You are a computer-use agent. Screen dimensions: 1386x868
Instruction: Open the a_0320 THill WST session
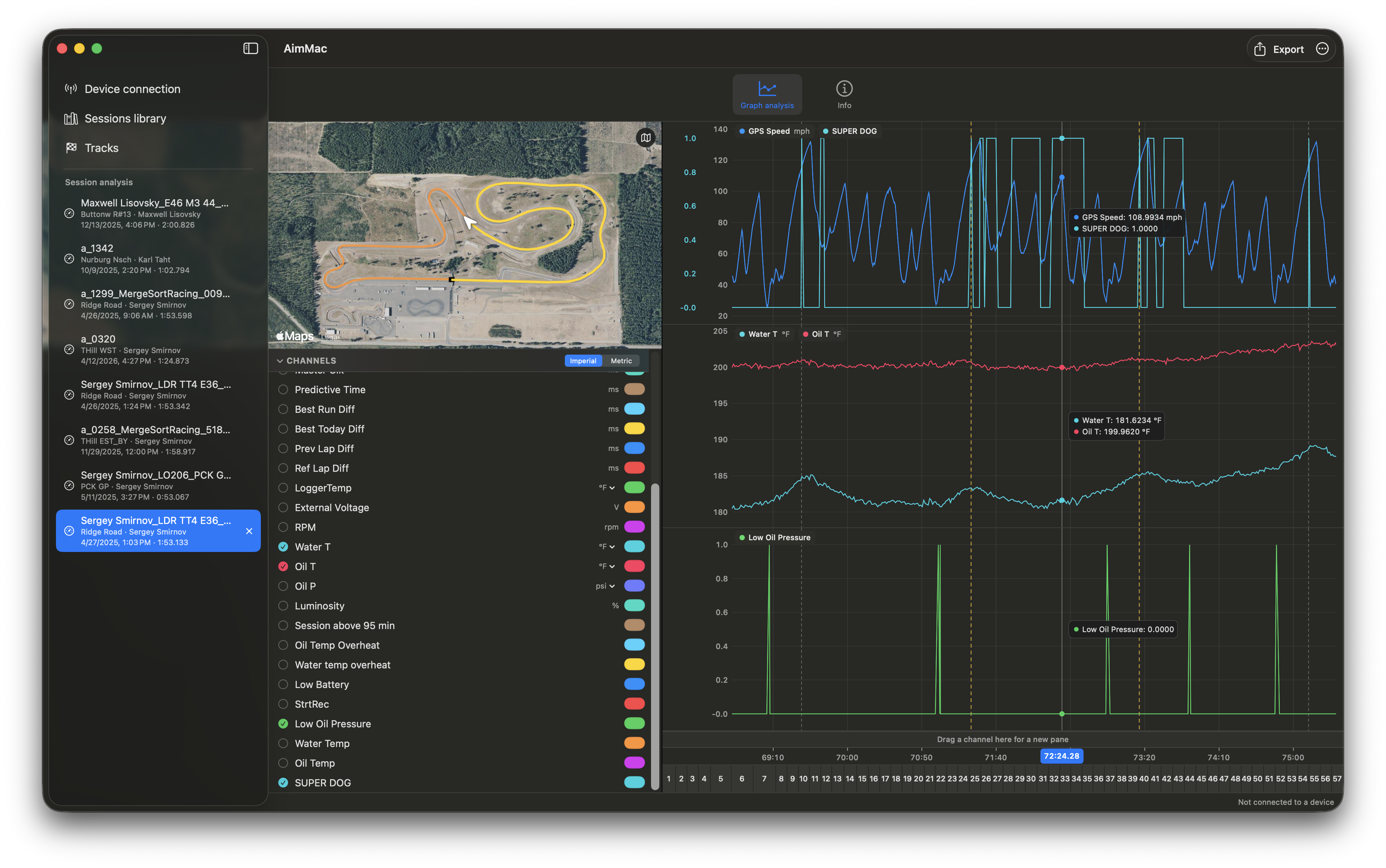point(158,350)
